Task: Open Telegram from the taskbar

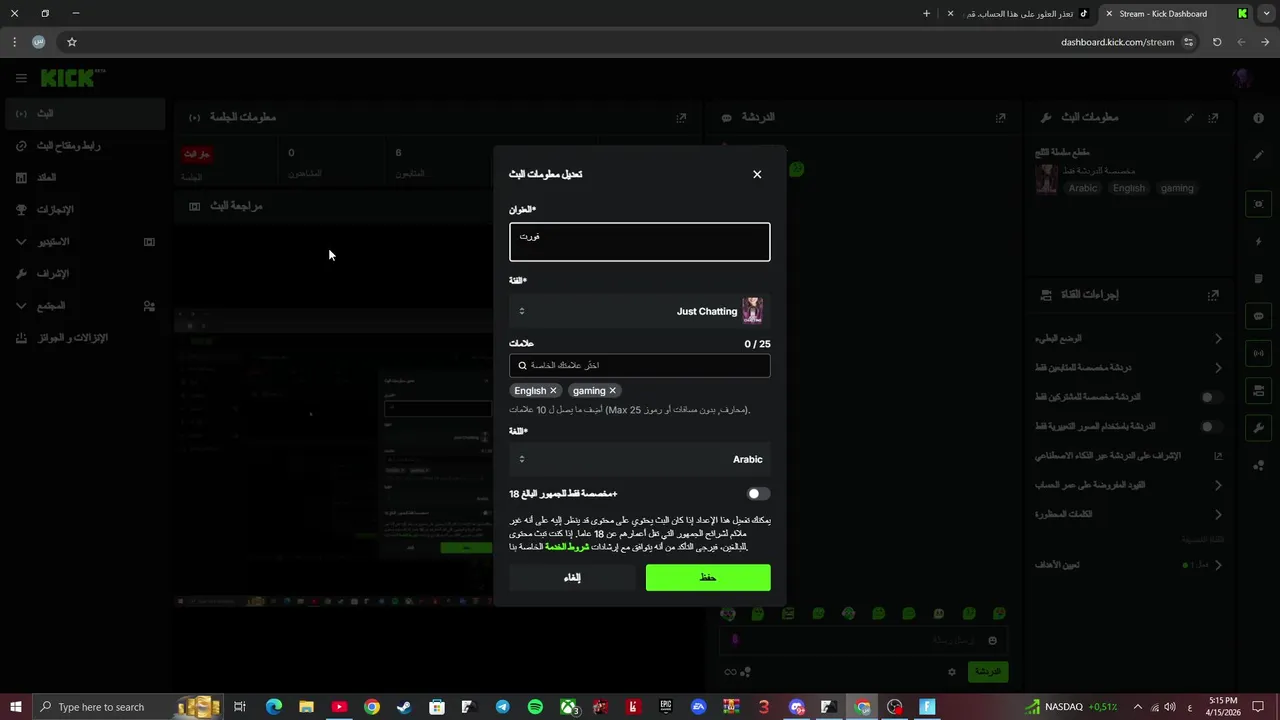Action: 502,707
